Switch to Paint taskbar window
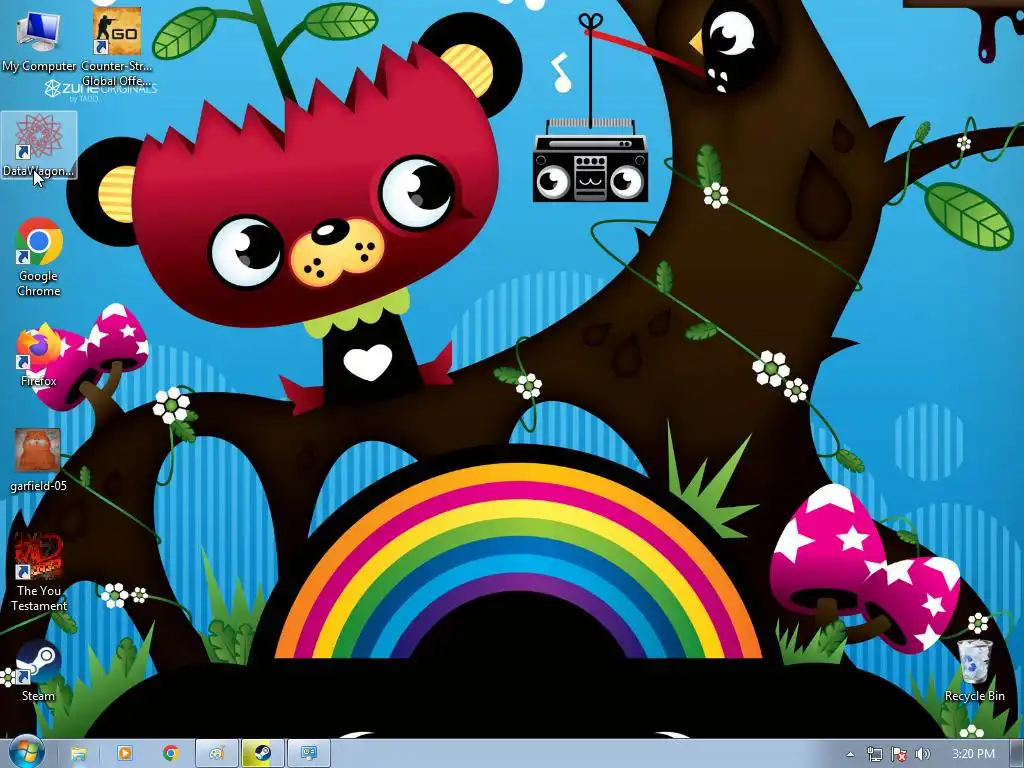This screenshot has height=768, width=1024. tap(217, 753)
